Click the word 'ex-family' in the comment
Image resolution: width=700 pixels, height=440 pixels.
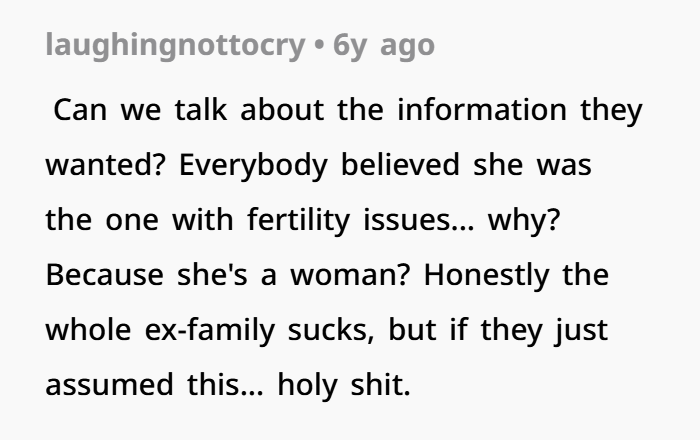[218, 329]
